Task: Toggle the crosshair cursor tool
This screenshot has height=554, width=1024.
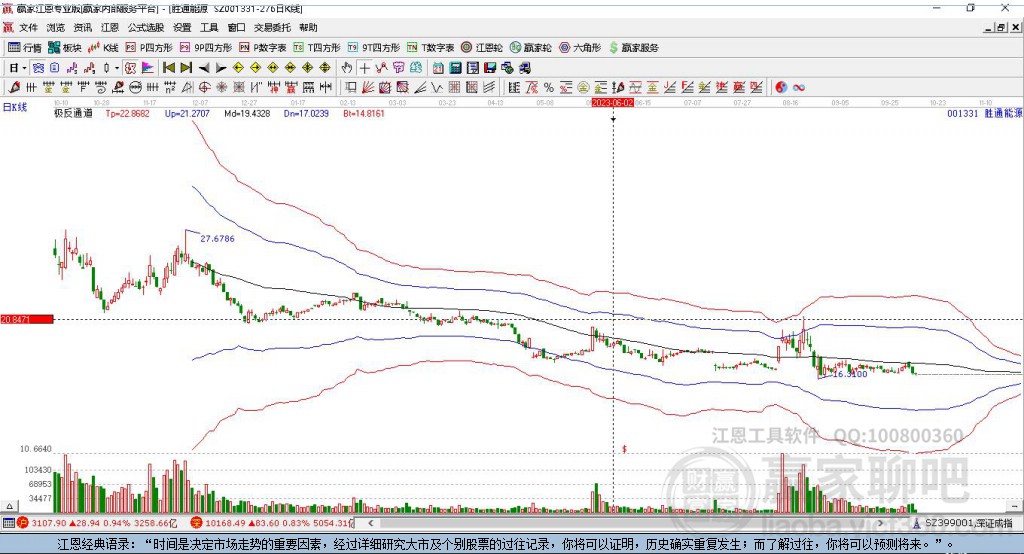Action: (x=364, y=68)
